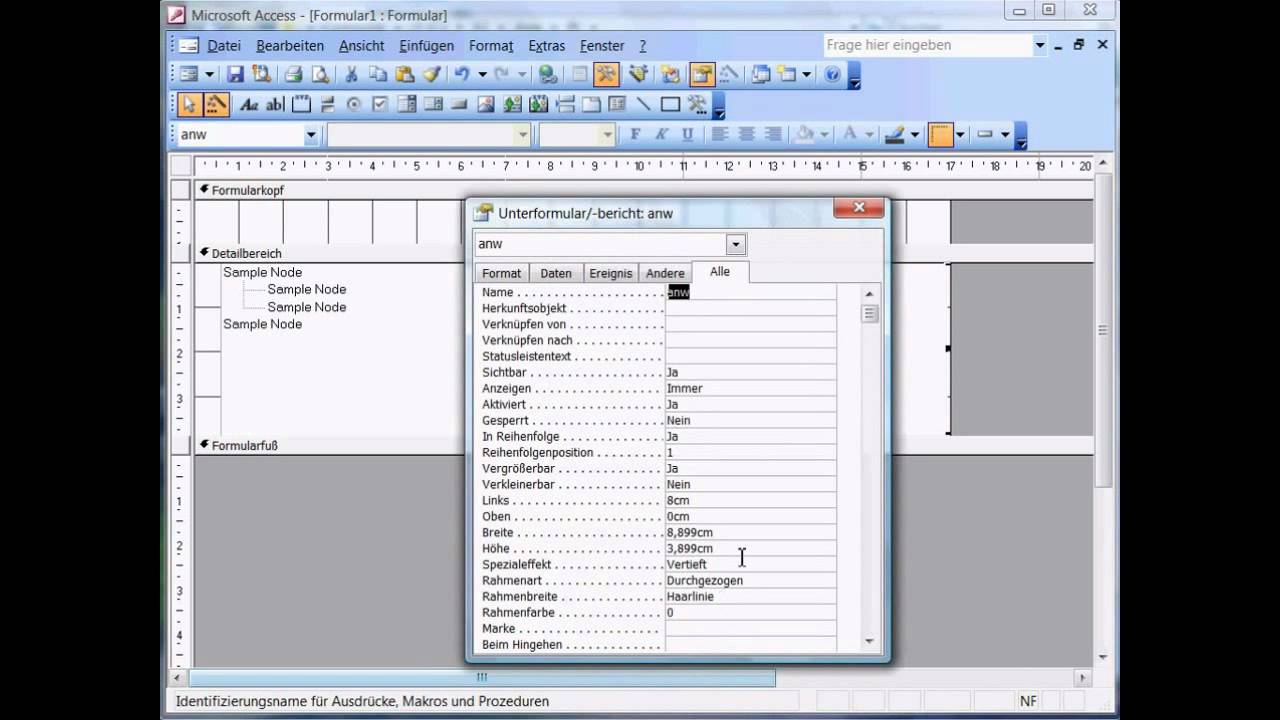Switch to the Andere properties tab

[x=665, y=273]
